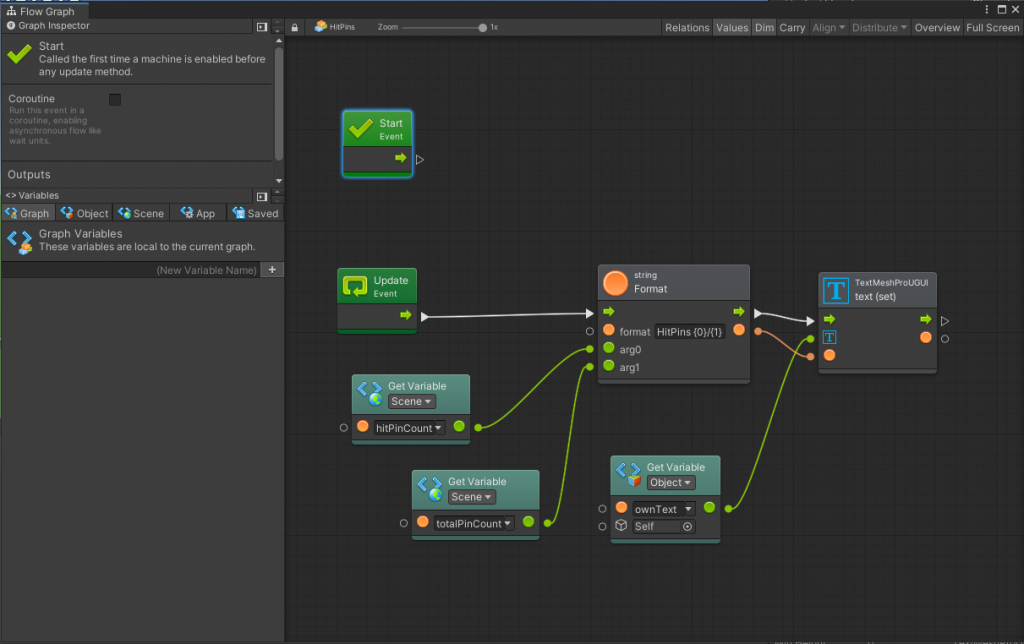Open the ownText dropdown on the Object variable node
The height and width of the screenshot is (644, 1024).
(663, 508)
